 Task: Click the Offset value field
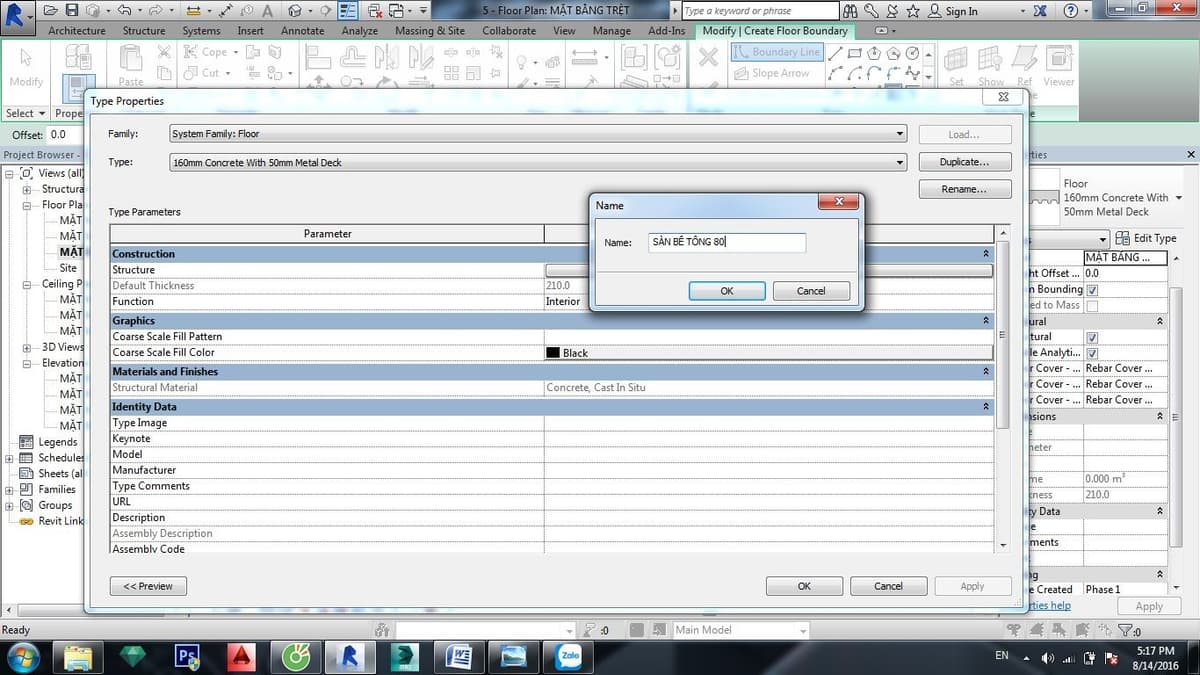(x=66, y=134)
